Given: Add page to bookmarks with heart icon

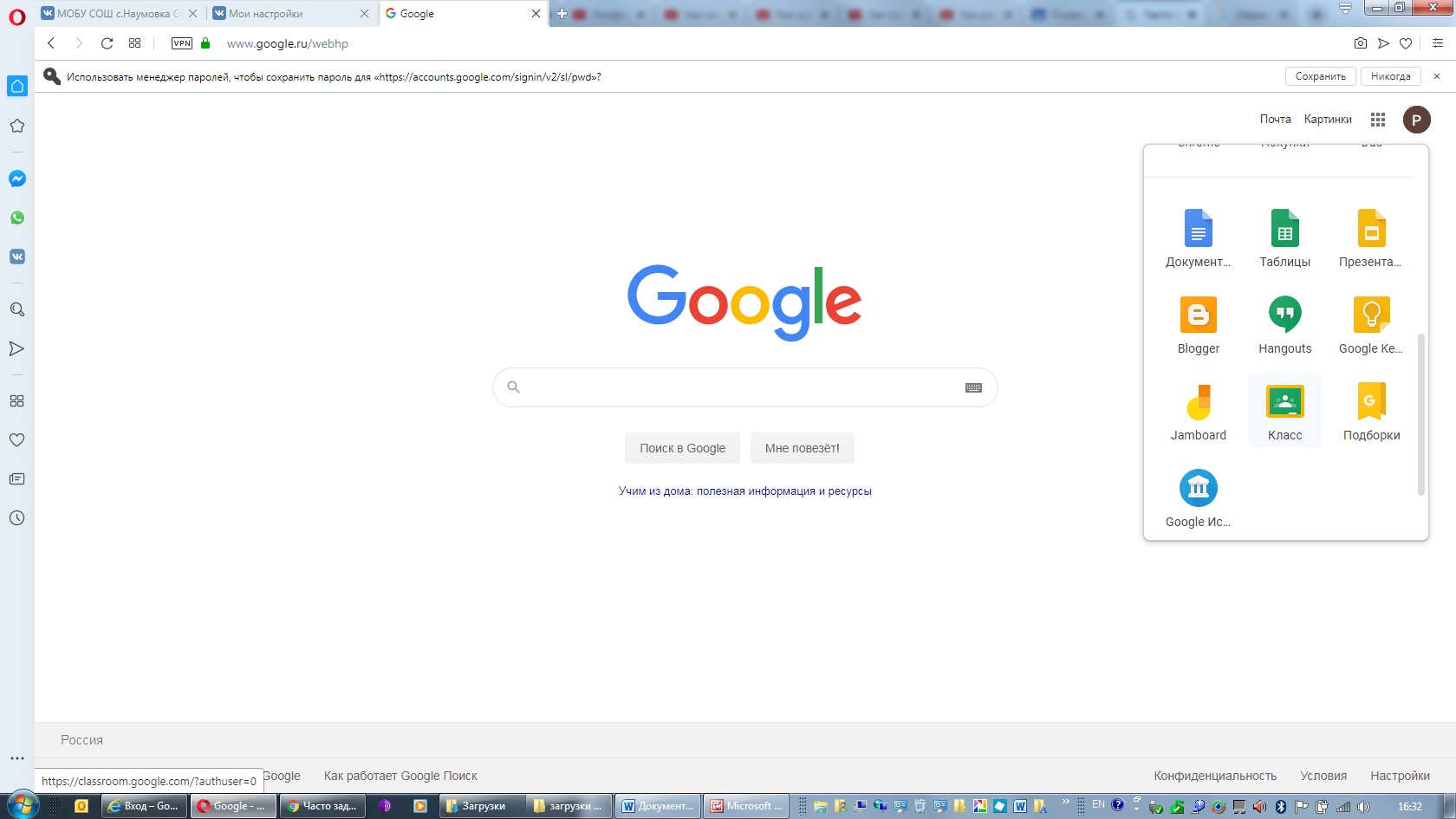Looking at the screenshot, I should pos(1406,43).
